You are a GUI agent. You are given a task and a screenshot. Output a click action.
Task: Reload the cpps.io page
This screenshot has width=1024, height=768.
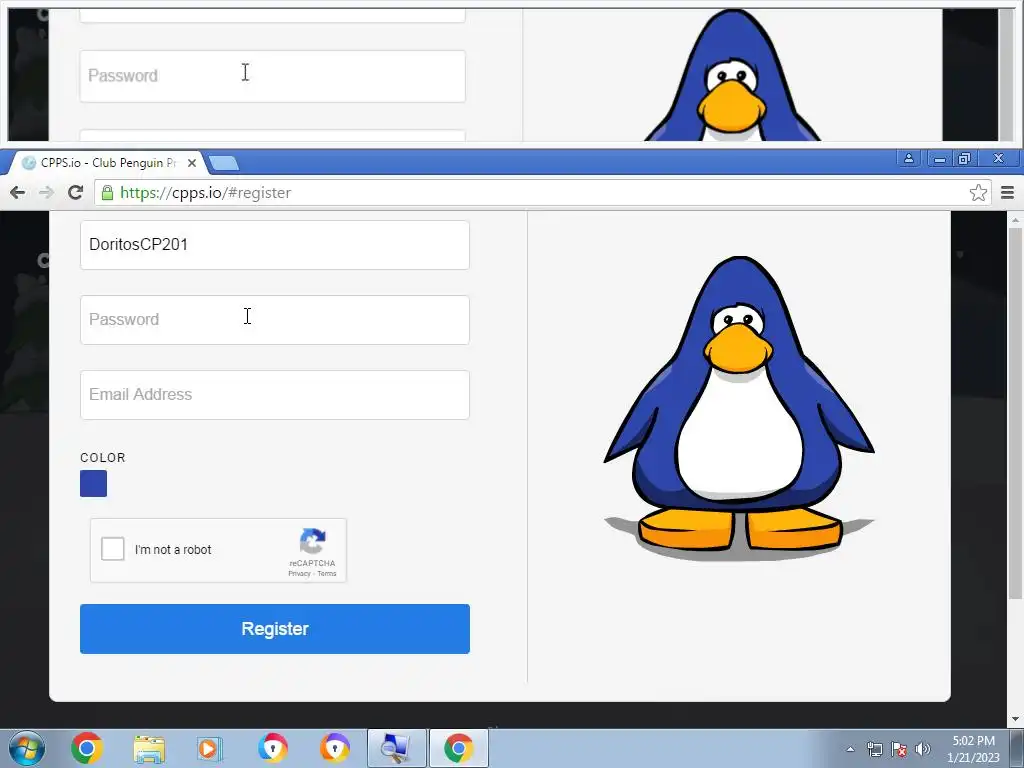76,193
